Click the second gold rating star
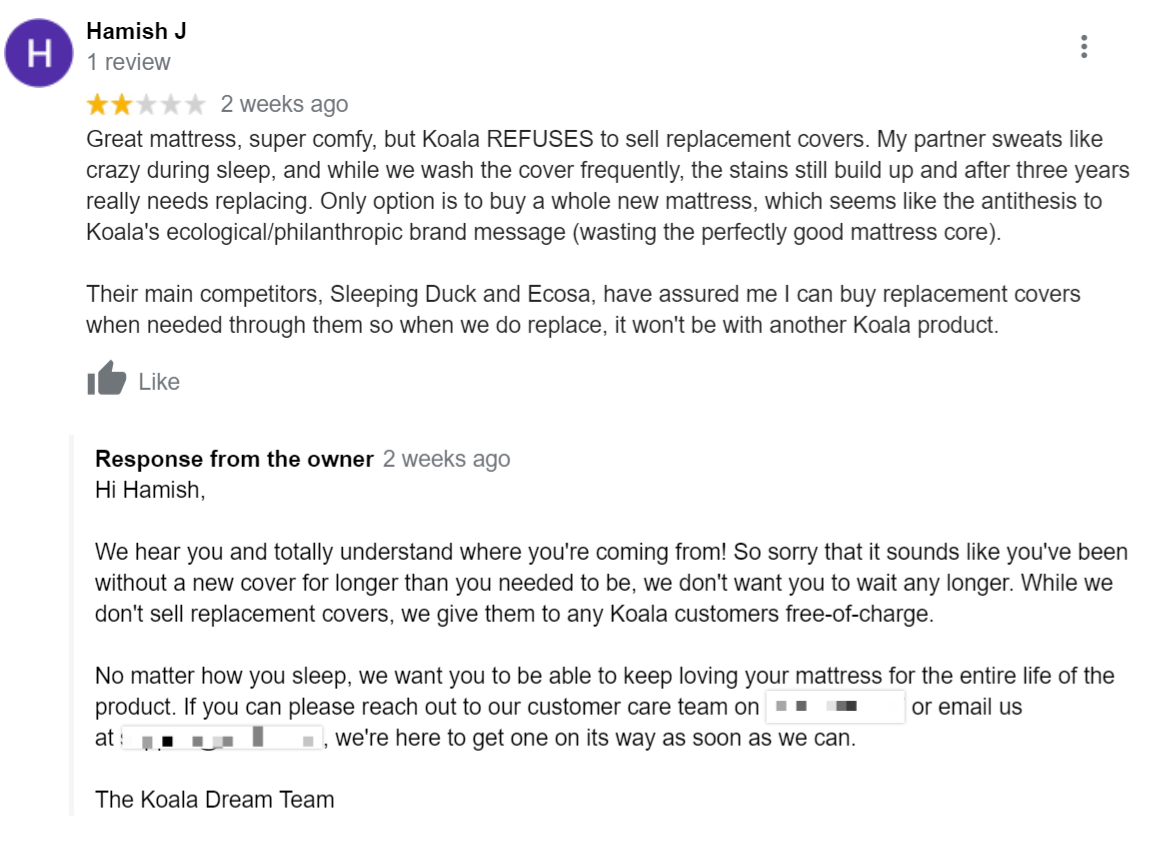The image size is (1165, 848). point(121,104)
